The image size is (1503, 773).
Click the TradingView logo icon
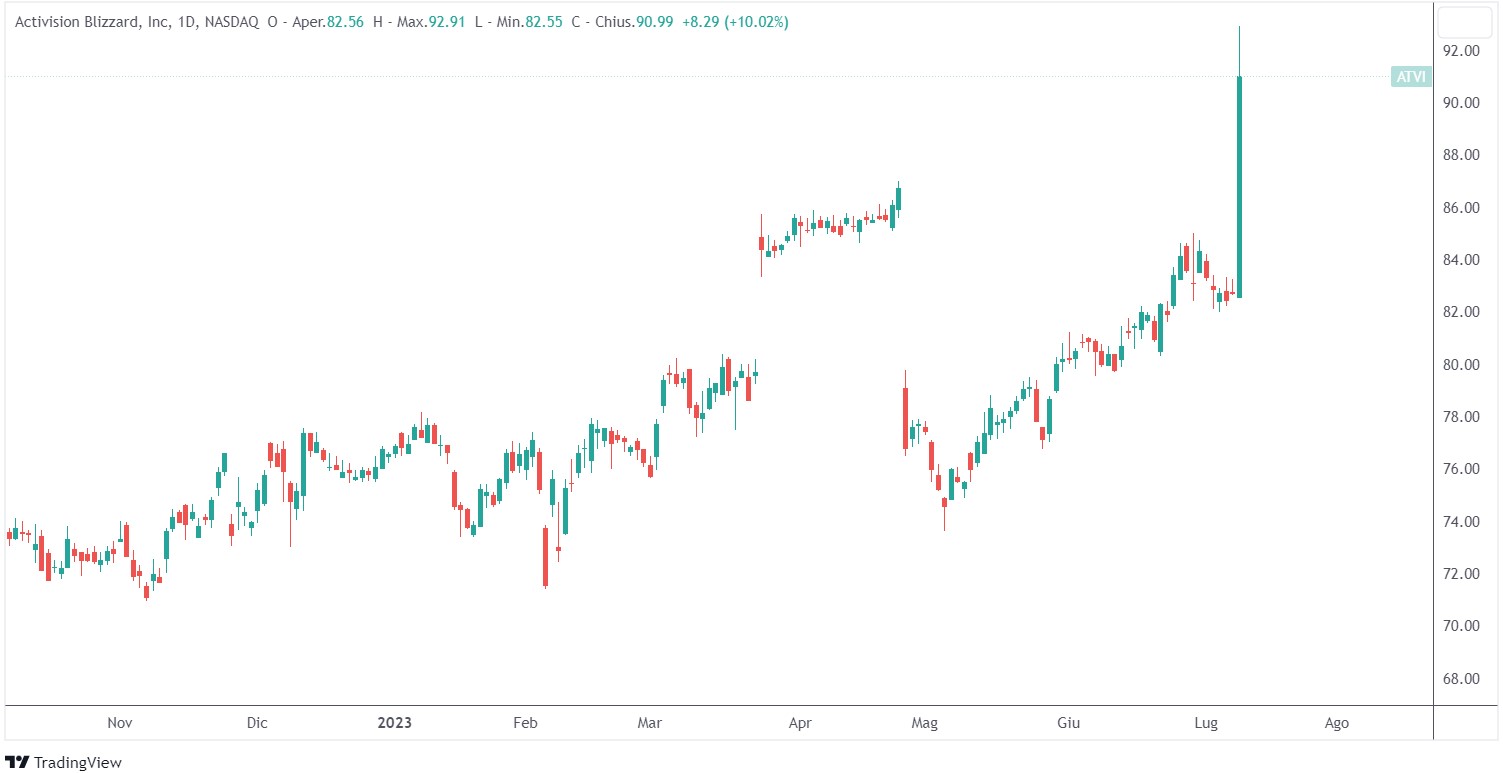18,762
